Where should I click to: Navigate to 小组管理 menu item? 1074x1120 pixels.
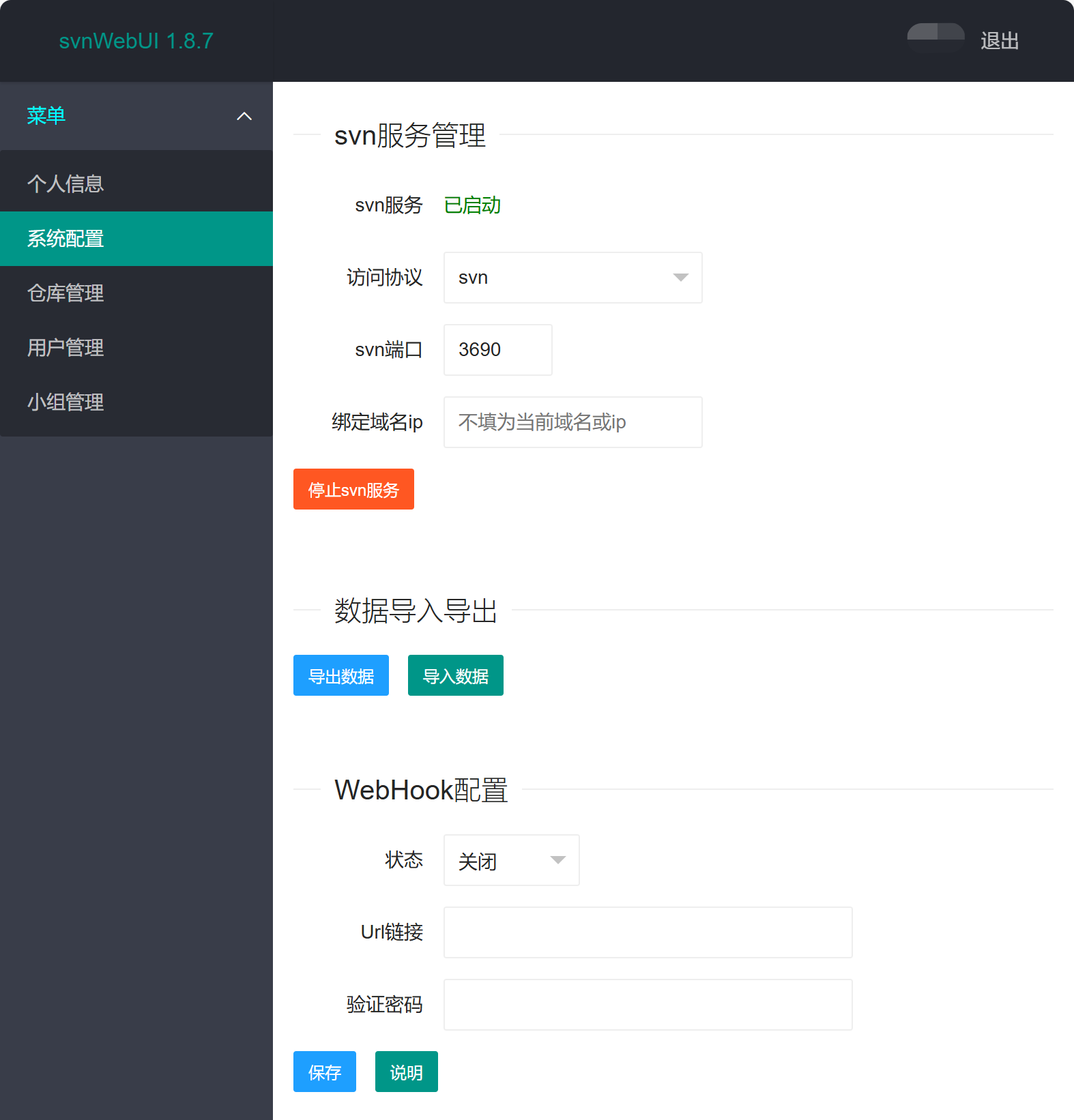[66, 402]
